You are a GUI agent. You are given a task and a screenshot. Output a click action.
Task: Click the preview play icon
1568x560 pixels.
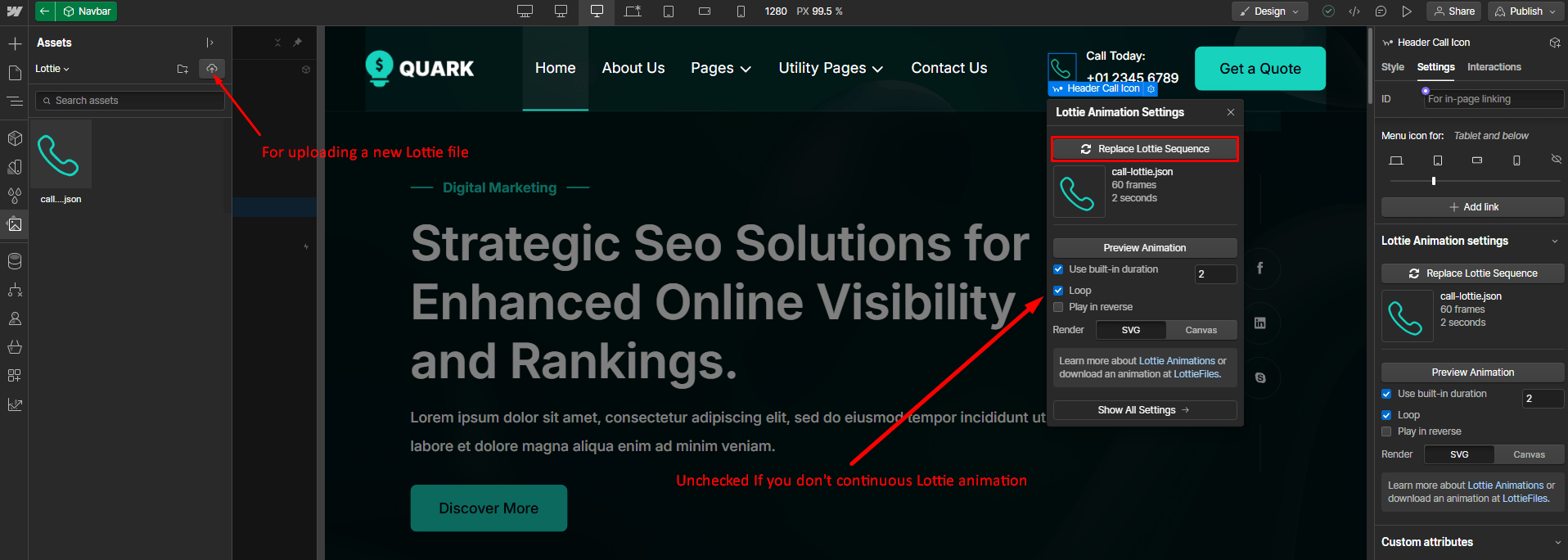click(x=1407, y=11)
